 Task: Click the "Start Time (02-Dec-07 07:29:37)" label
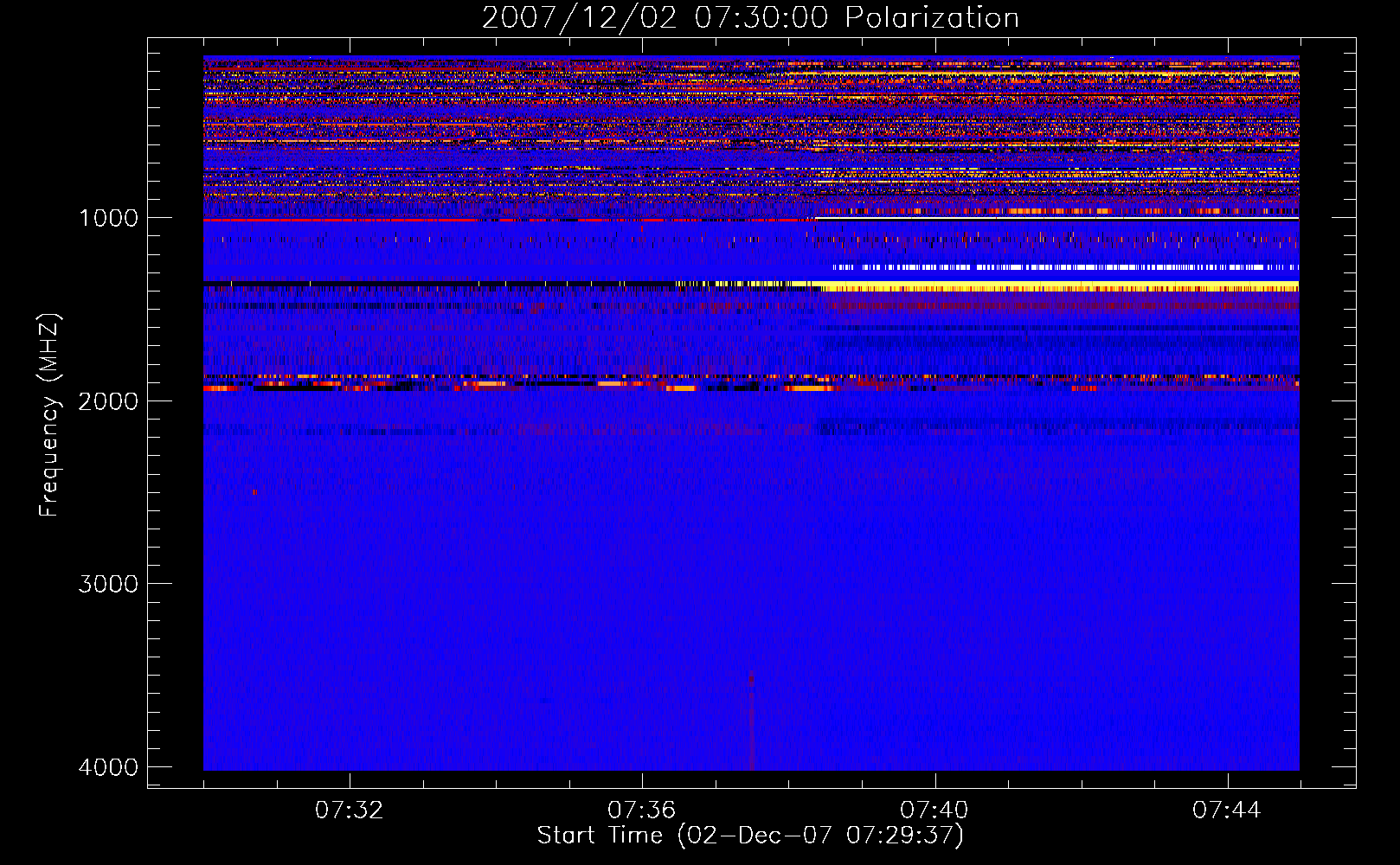pos(750,836)
